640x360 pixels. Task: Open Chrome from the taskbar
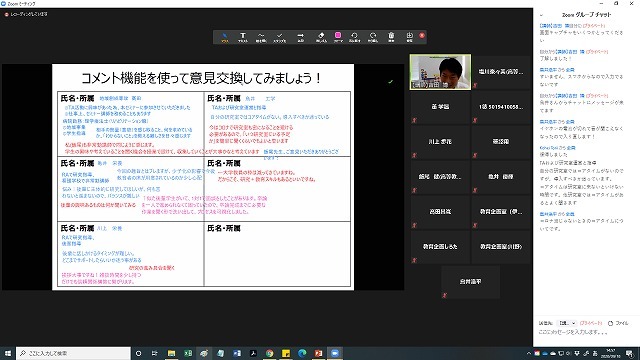[269, 353]
